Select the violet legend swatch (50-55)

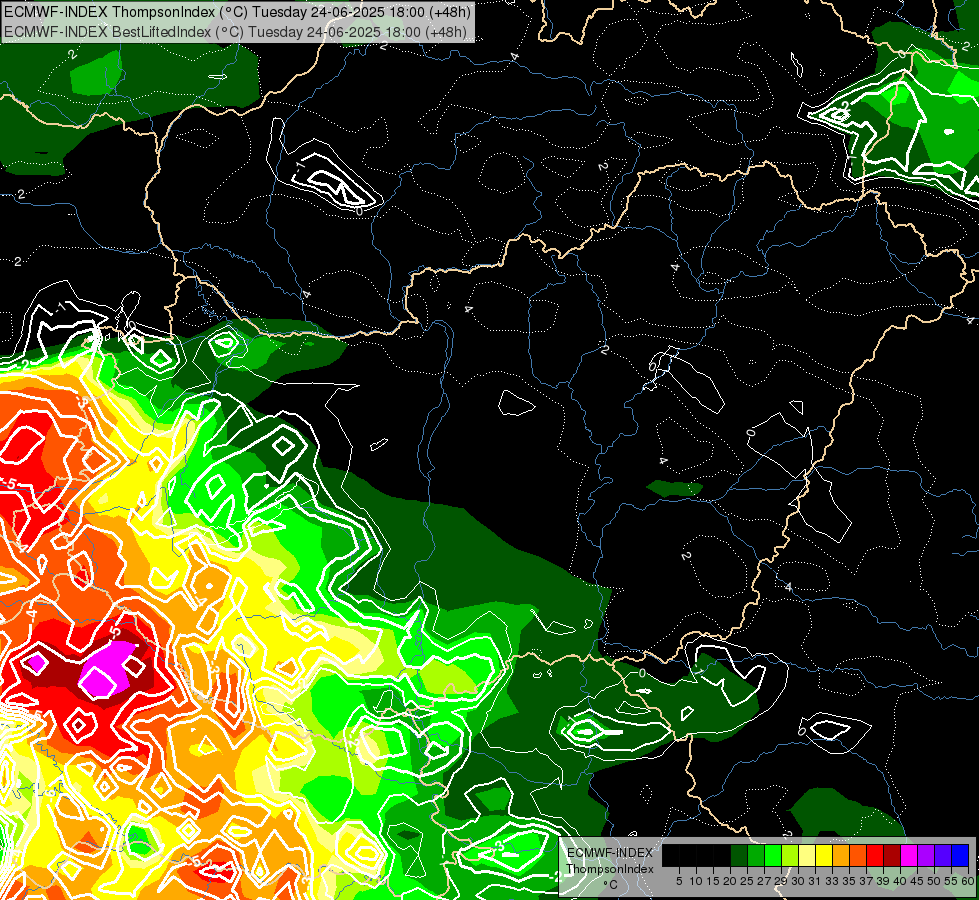(943, 855)
